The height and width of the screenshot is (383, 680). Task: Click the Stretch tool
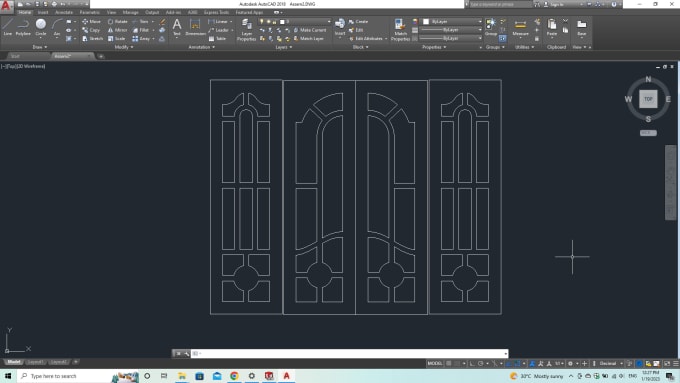coord(92,39)
